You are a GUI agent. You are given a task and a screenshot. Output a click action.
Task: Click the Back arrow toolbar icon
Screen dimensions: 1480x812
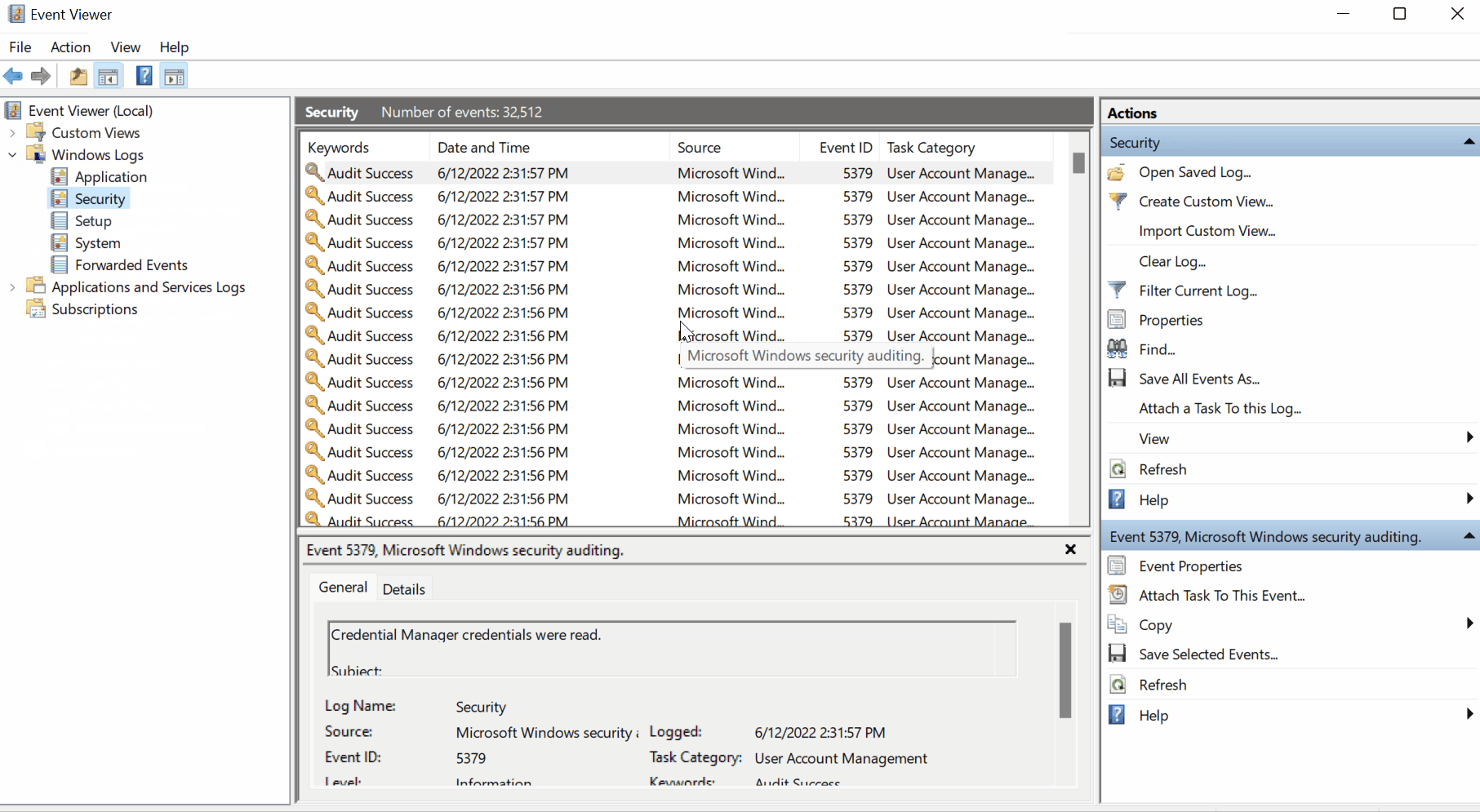(x=13, y=77)
